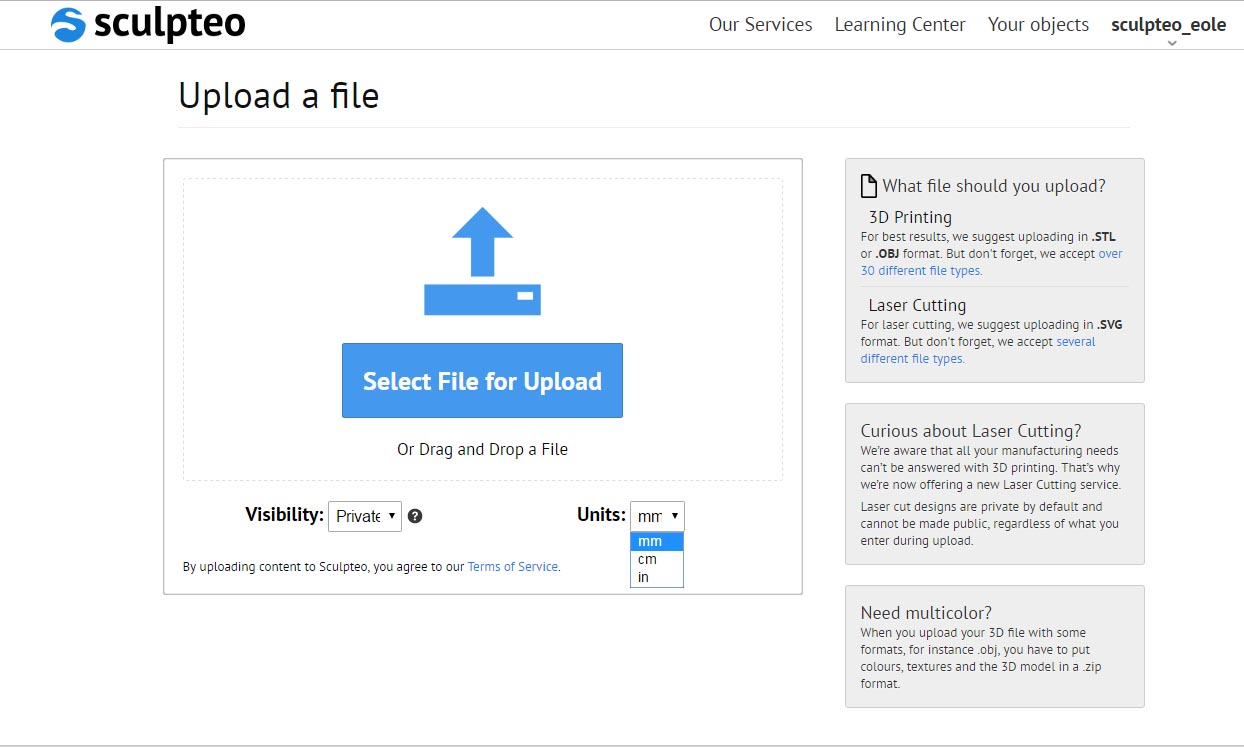This screenshot has width=1244, height=747.
Task: Click the 3D Printing subheading
Action: (x=910, y=217)
